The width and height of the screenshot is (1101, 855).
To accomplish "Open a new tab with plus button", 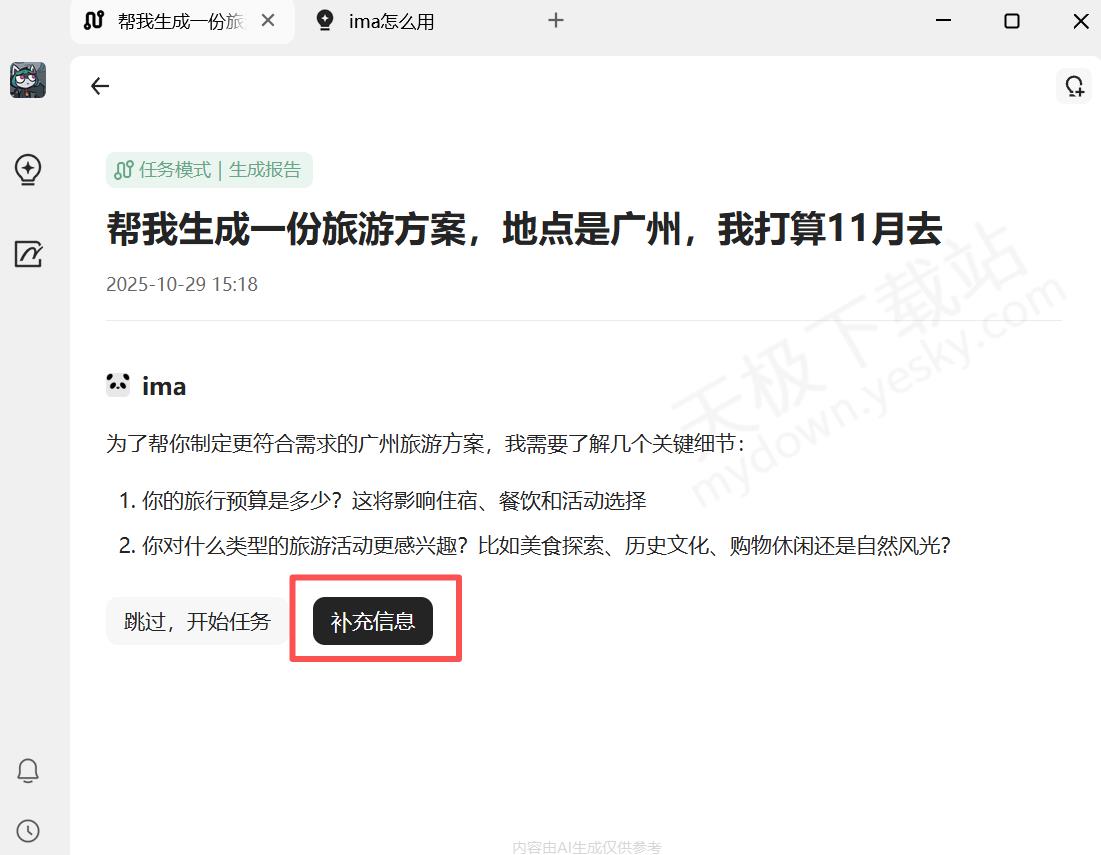I will pyautogui.click(x=556, y=20).
